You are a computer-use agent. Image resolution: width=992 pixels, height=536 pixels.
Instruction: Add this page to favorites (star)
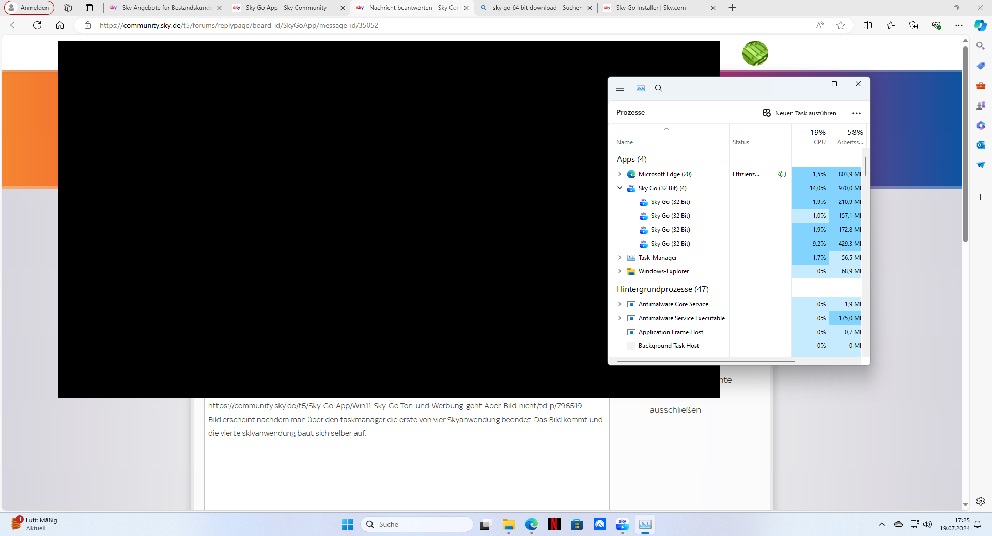click(840, 25)
